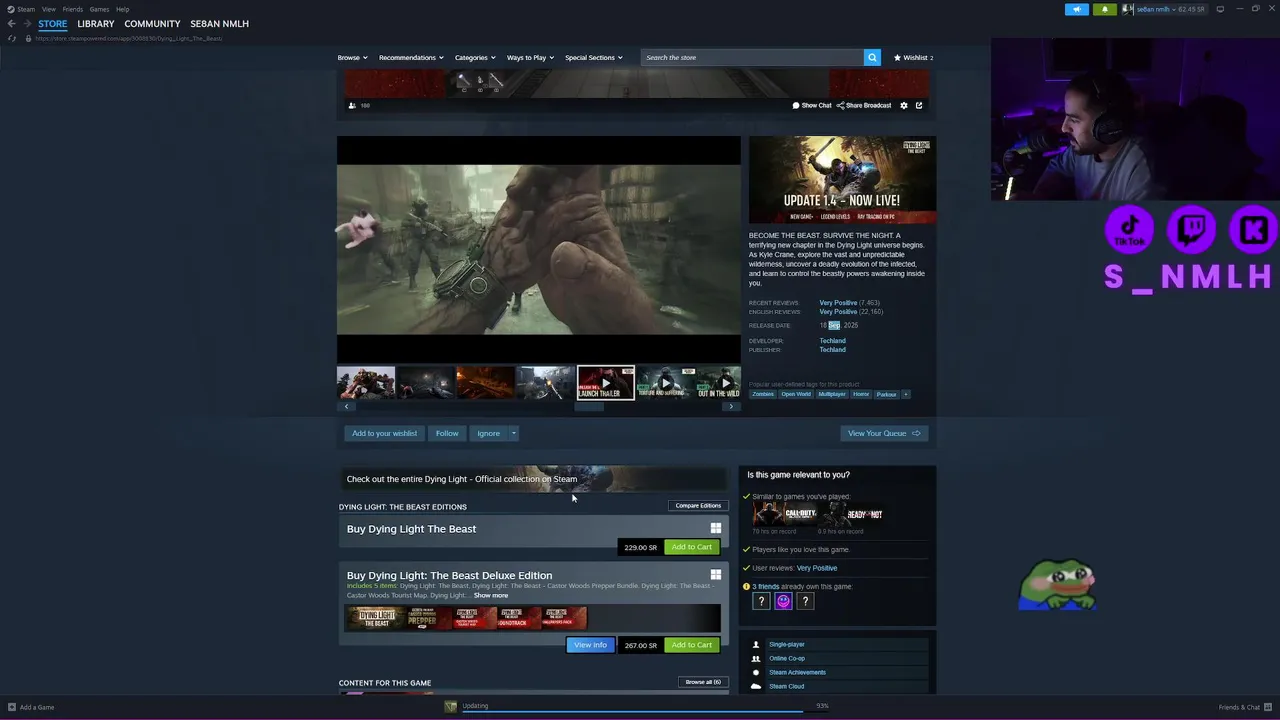This screenshot has width=1280, height=720.
Task: Expand Deluxe Edition Show more
Action: pos(491,596)
